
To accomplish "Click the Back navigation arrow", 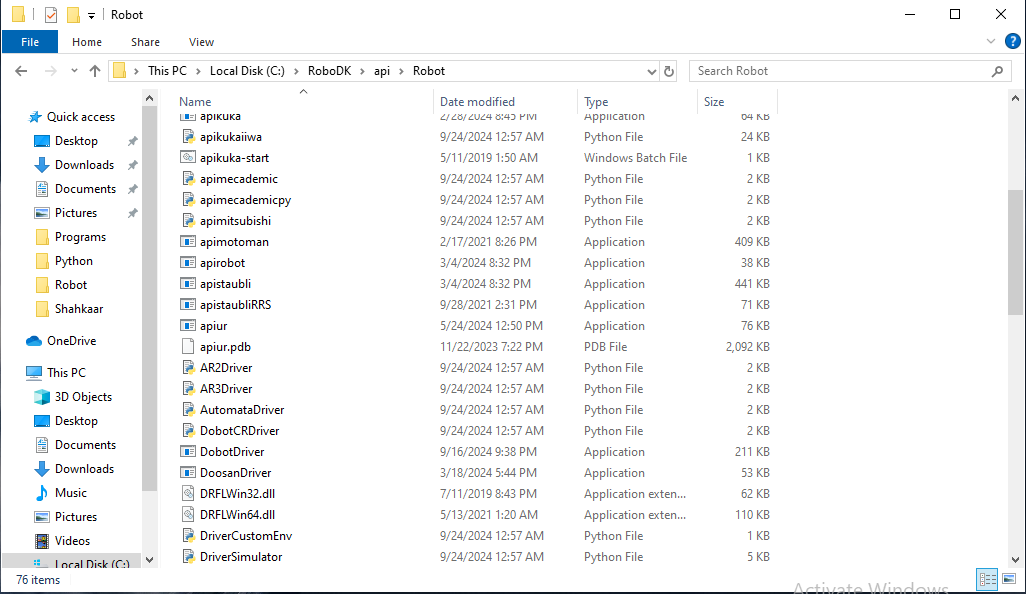I will tap(21, 71).
